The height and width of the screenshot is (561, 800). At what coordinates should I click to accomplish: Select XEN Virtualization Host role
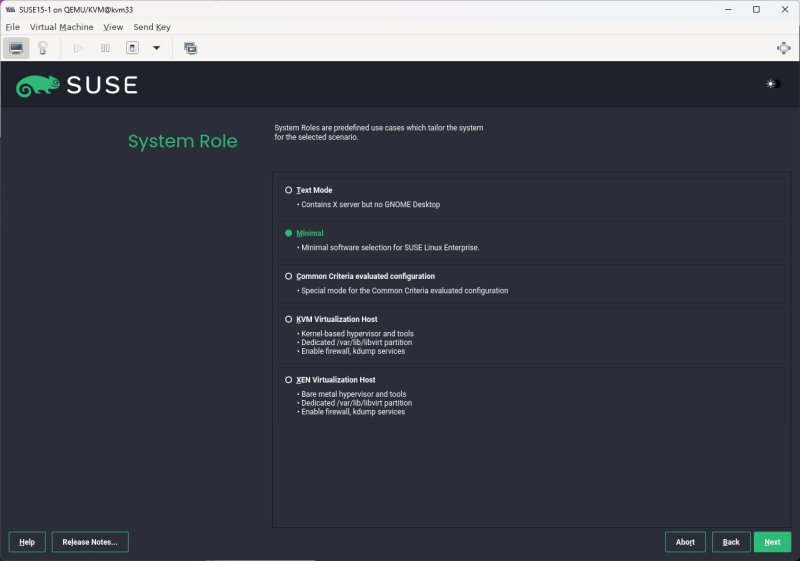click(288, 380)
